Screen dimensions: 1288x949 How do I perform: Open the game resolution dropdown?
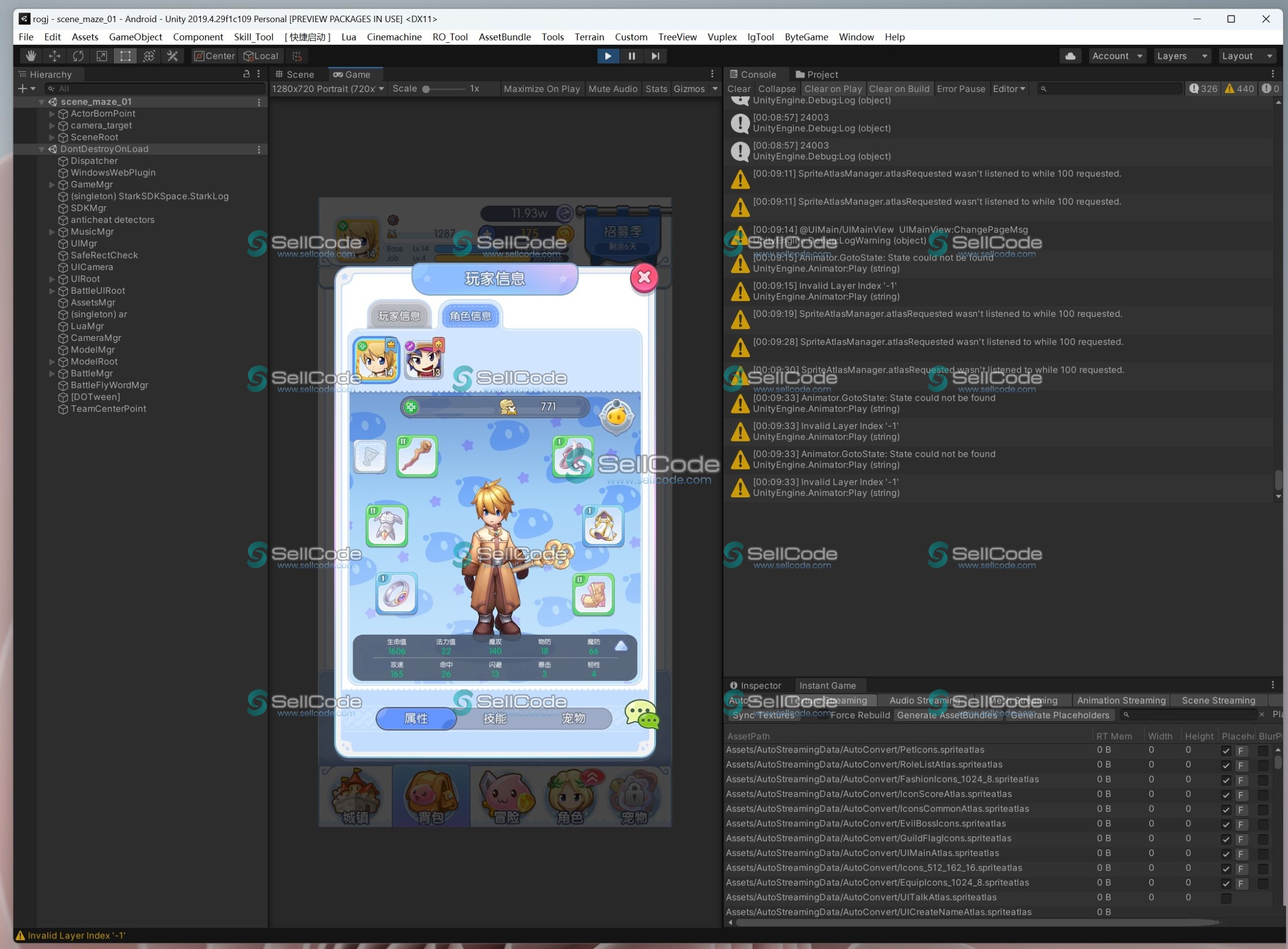[328, 89]
